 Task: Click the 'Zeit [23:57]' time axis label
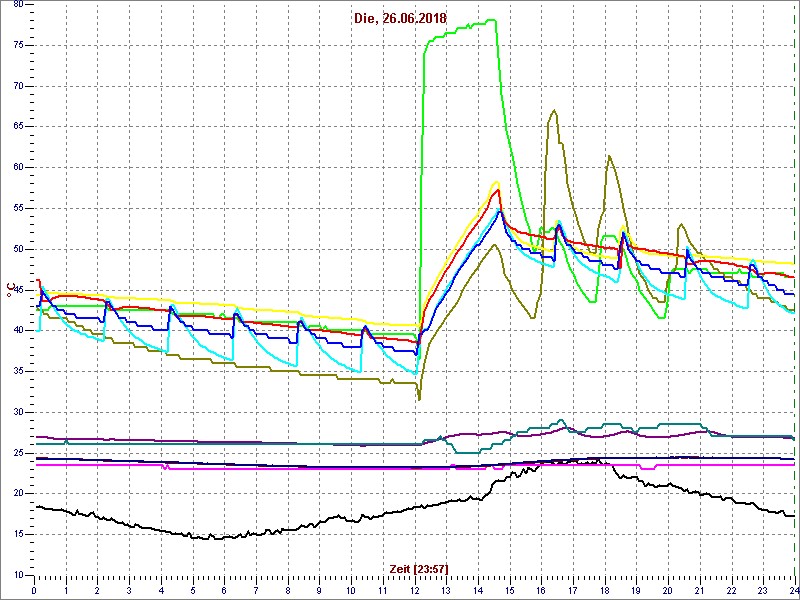[419, 569]
